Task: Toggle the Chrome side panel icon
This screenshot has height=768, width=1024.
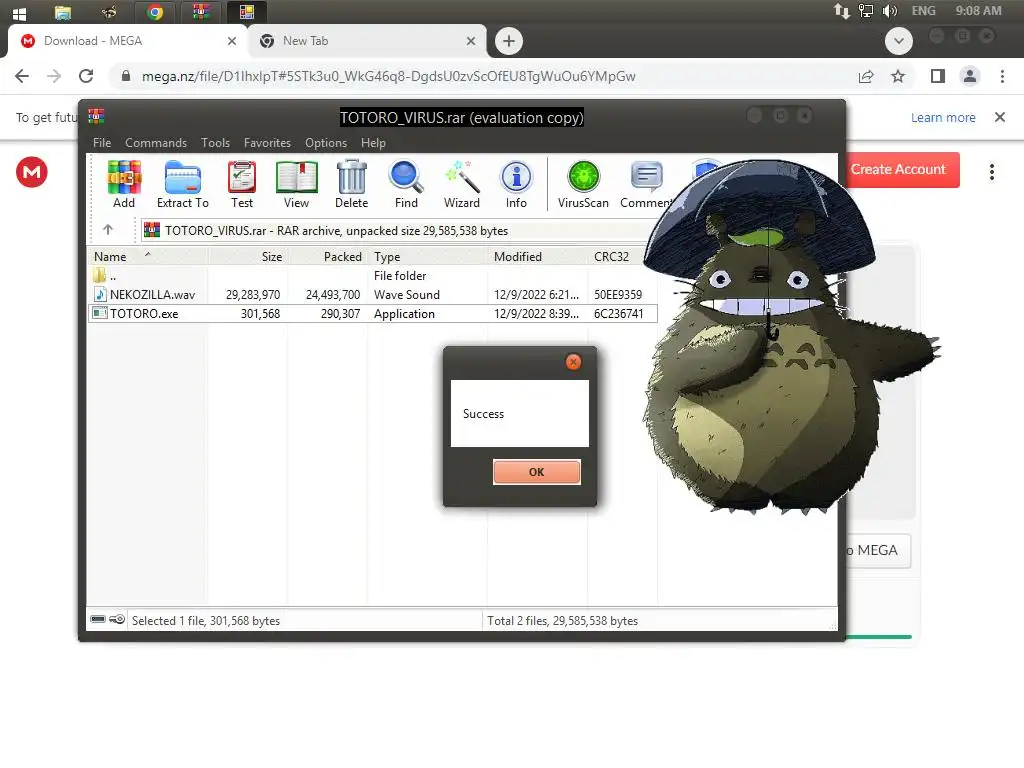Action: (938, 76)
